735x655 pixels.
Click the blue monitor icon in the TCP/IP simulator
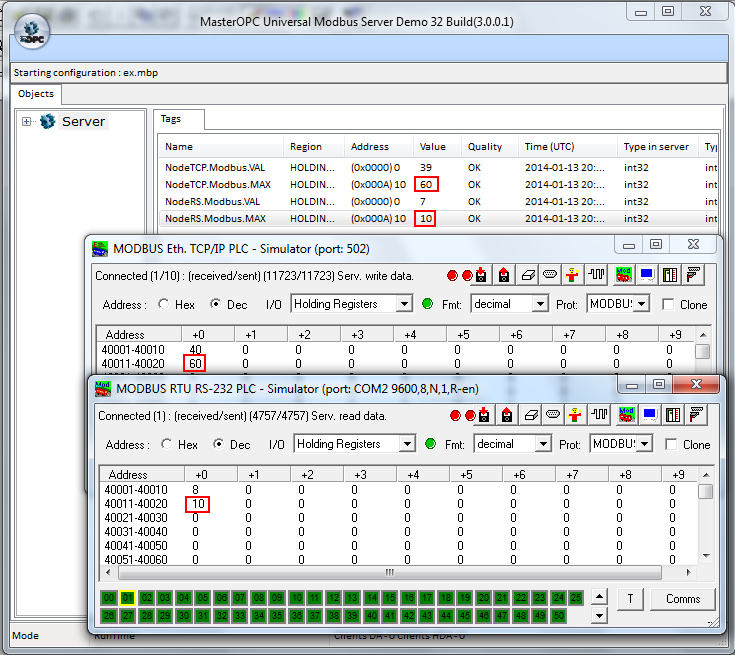(x=647, y=275)
